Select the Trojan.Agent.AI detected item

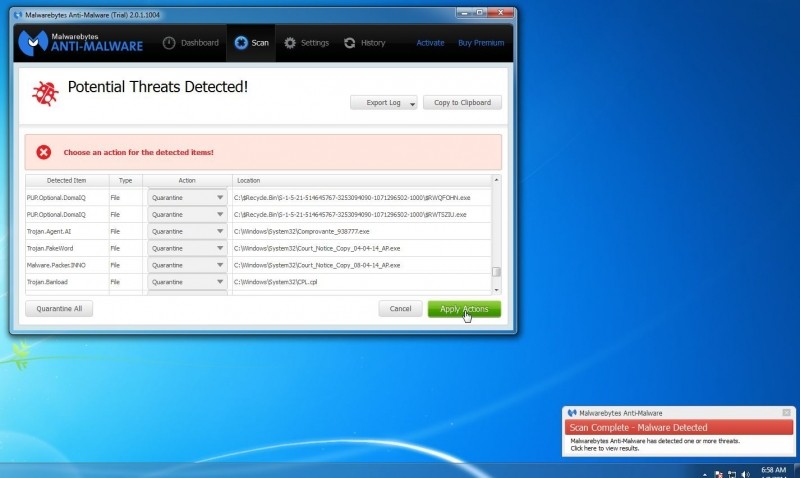tap(49, 231)
